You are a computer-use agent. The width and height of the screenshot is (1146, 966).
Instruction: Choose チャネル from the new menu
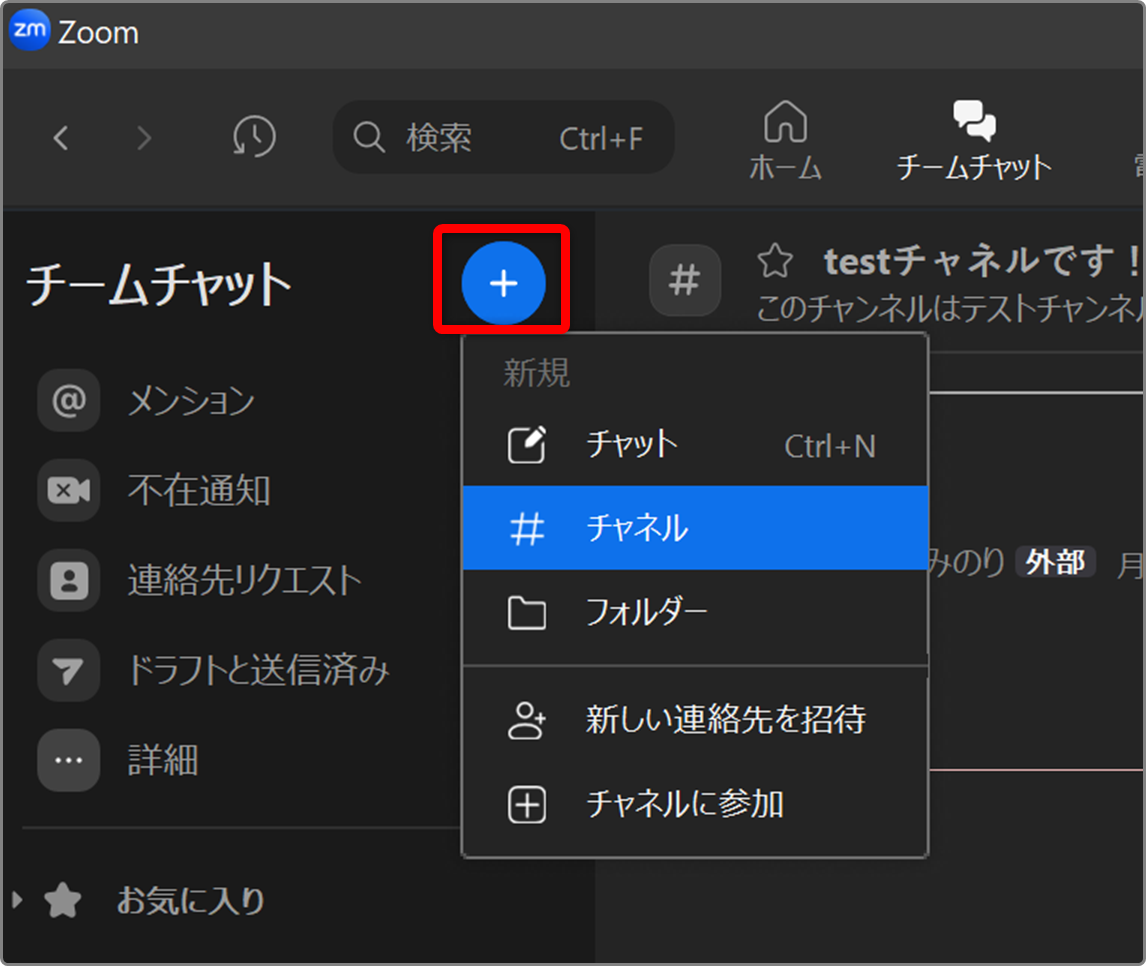(x=695, y=528)
